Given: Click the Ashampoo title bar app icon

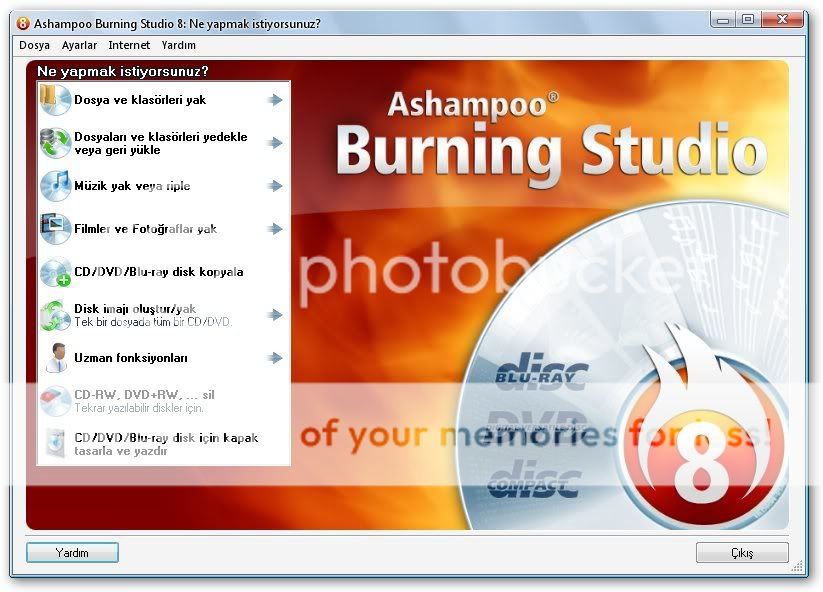Looking at the screenshot, I should [23, 23].
